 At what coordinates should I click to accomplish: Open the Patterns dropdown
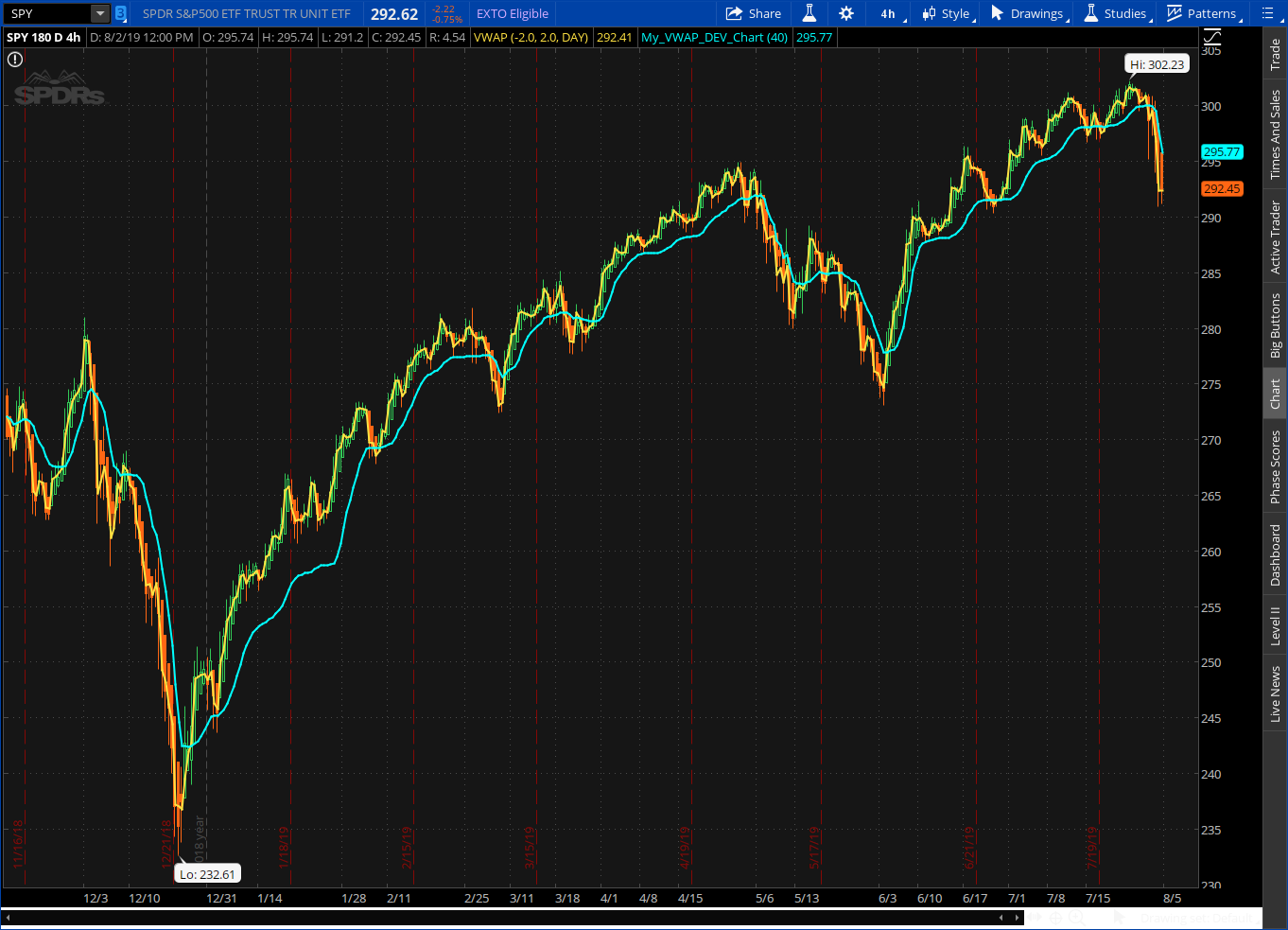pyautogui.click(x=1204, y=13)
